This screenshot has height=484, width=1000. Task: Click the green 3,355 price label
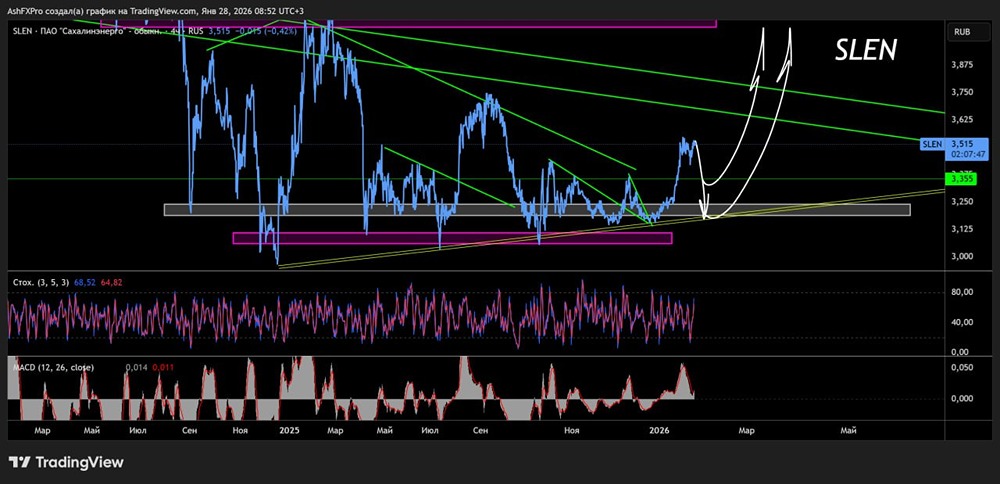click(x=961, y=180)
